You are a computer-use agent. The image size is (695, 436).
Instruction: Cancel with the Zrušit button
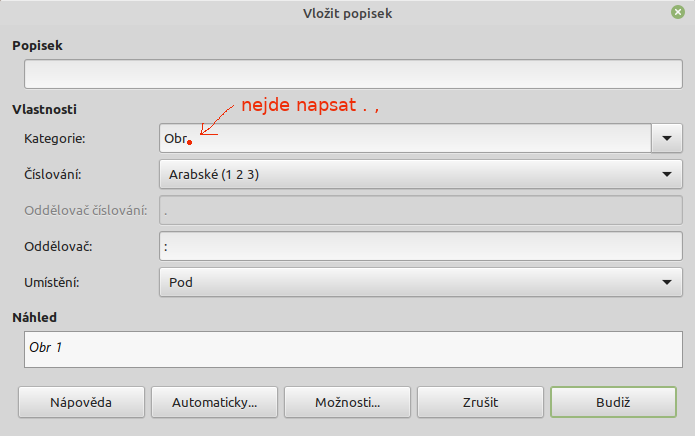pyautogui.click(x=480, y=402)
